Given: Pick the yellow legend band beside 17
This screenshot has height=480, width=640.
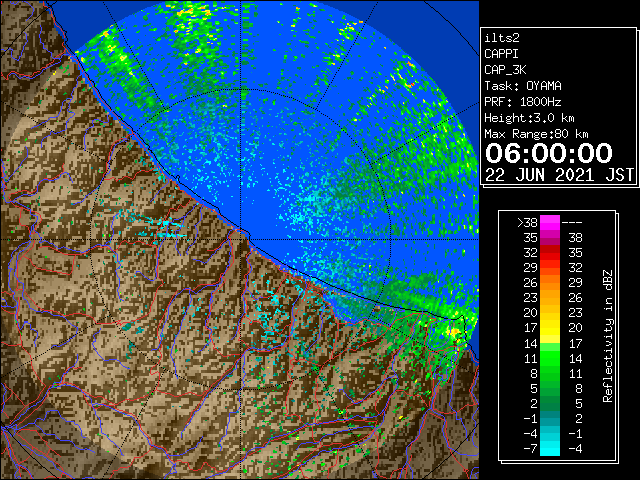Looking at the screenshot, I should tap(550, 328).
